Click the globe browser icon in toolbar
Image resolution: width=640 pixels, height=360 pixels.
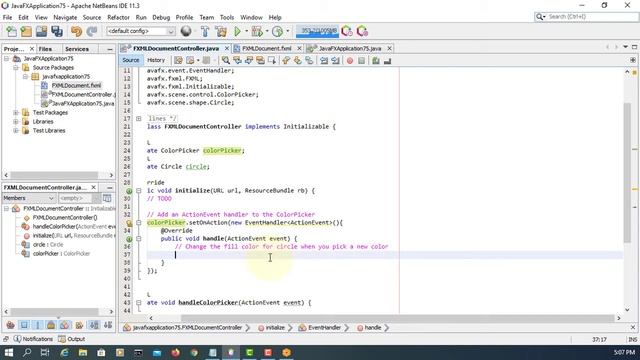tap(186, 31)
